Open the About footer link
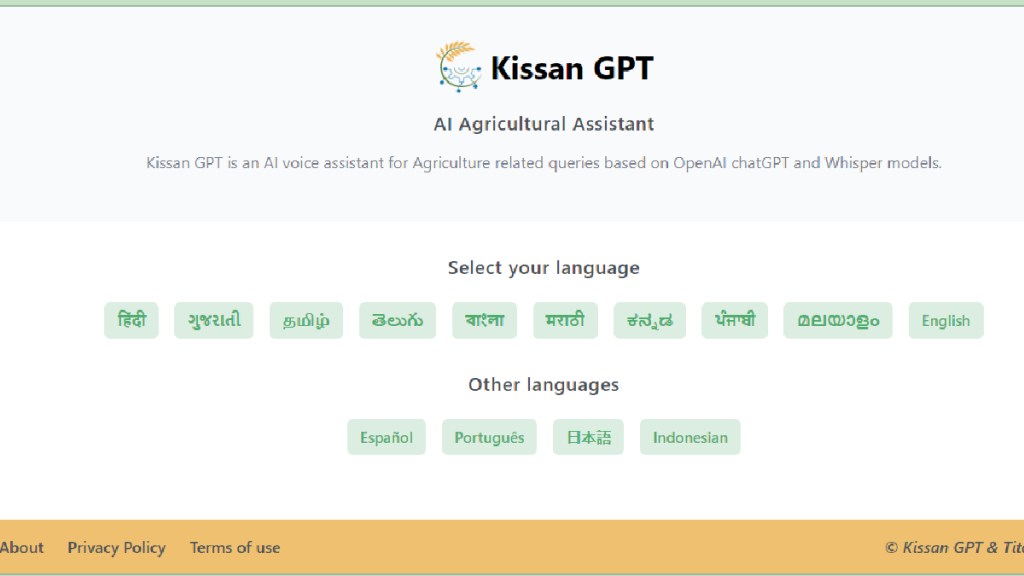1024x576 pixels. click(22, 547)
